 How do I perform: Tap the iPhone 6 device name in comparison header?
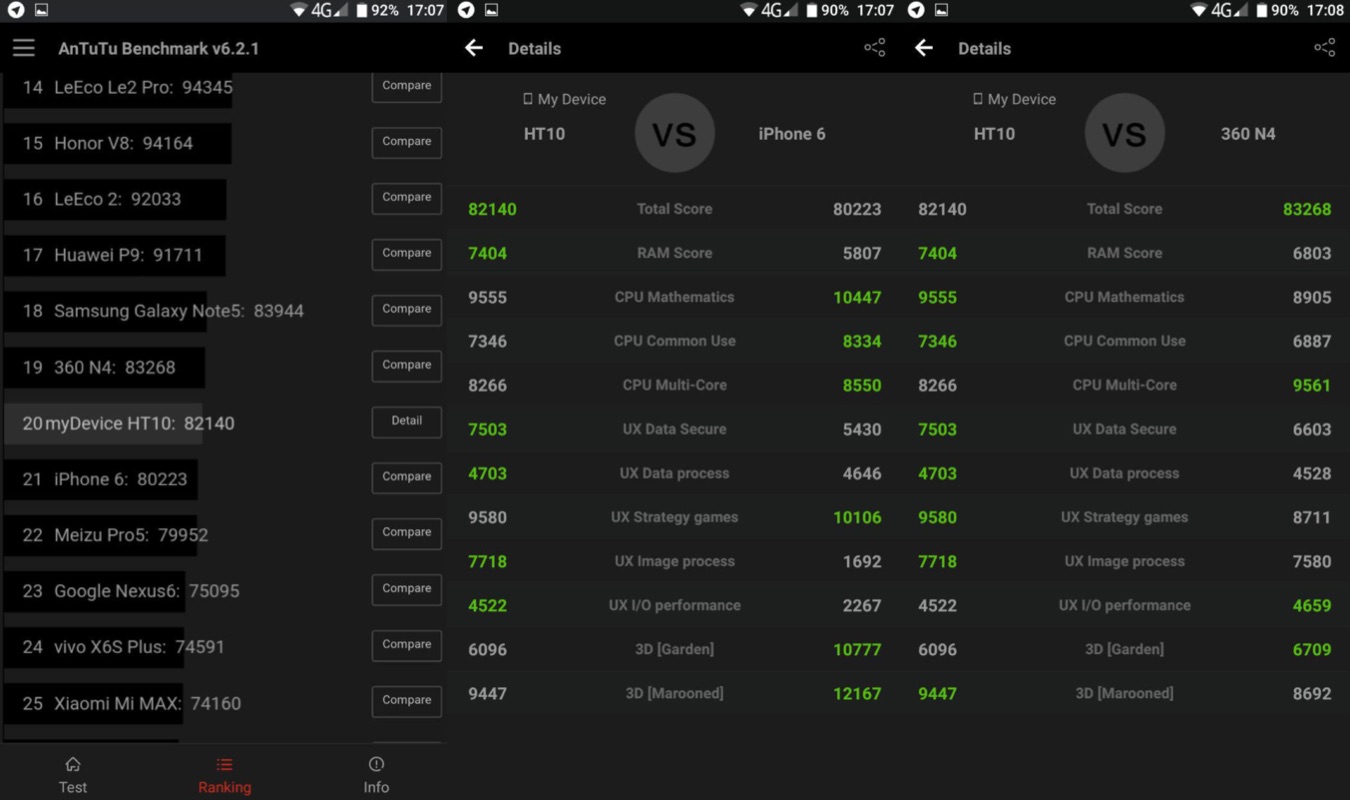coord(792,134)
